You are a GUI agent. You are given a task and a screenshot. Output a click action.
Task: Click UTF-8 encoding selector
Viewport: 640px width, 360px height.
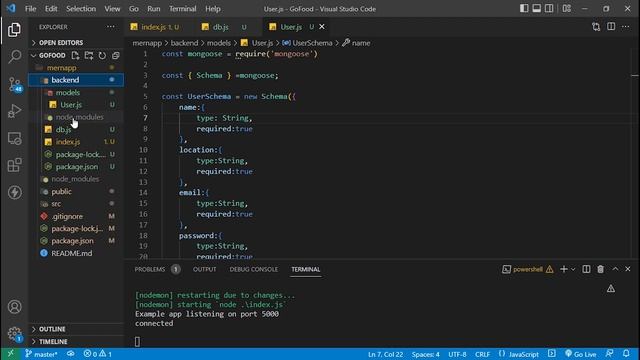tap(457, 354)
